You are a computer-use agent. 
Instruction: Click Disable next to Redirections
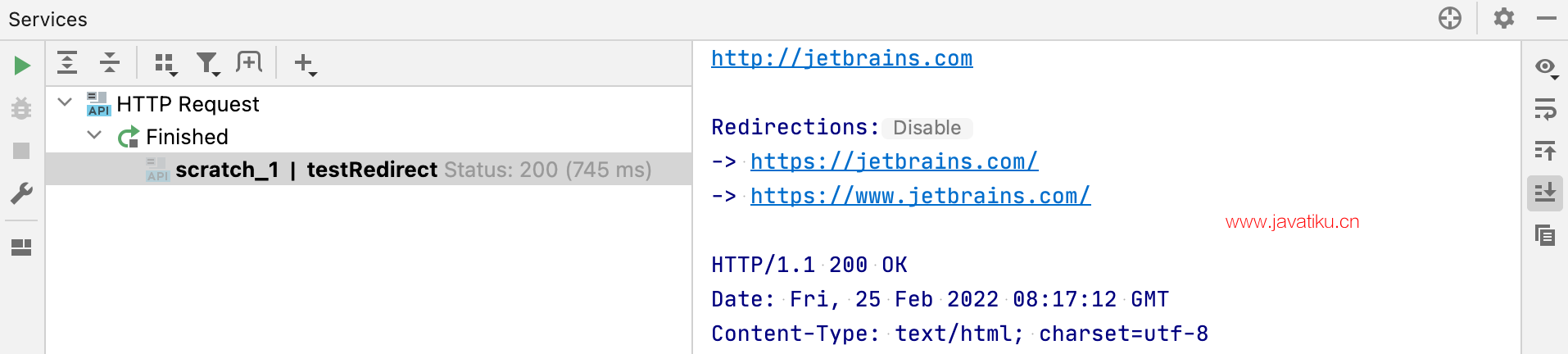[927, 128]
